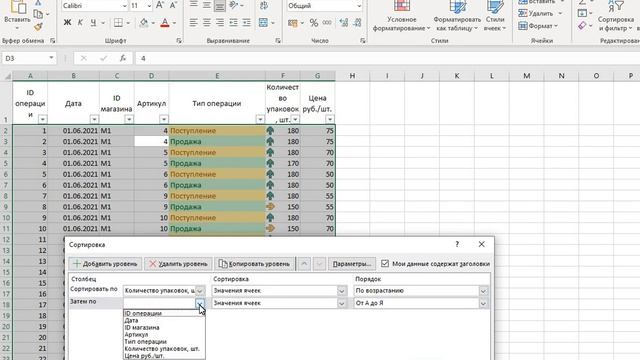The height and width of the screenshot is (360, 640).
Task: Open text orientation options
Action: pos(233,6)
